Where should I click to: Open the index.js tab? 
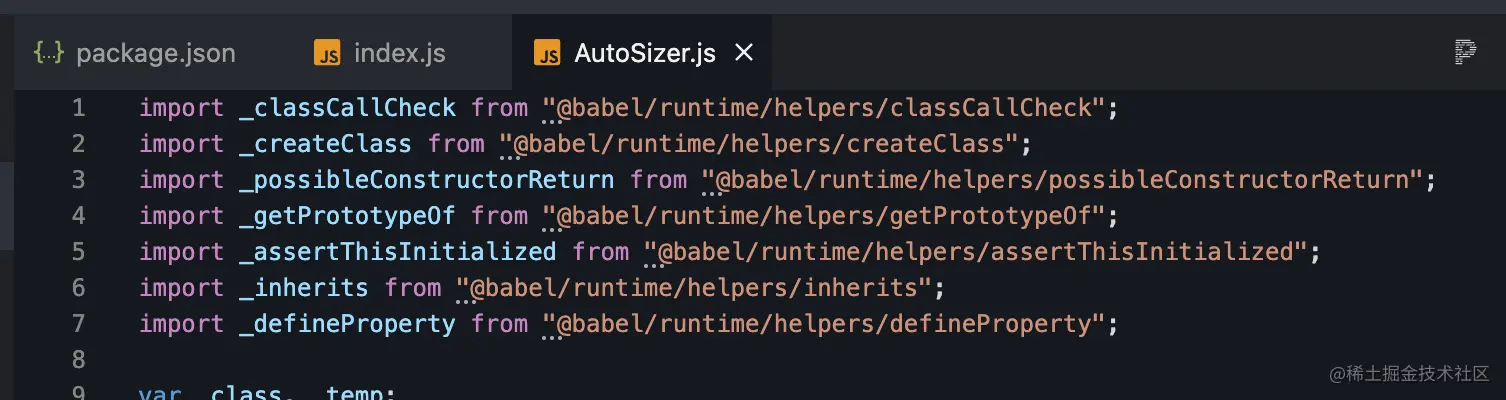pyautogui.click(x=399, y=53)
